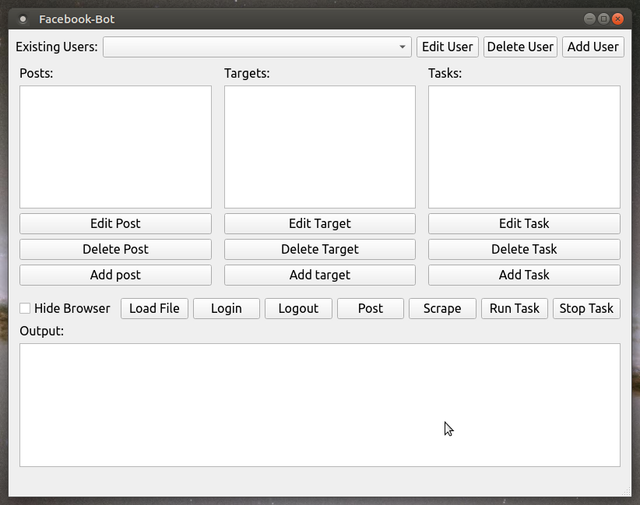
Task: Enable the Hide Browser checkbox
Action: (x=25, y=308)
